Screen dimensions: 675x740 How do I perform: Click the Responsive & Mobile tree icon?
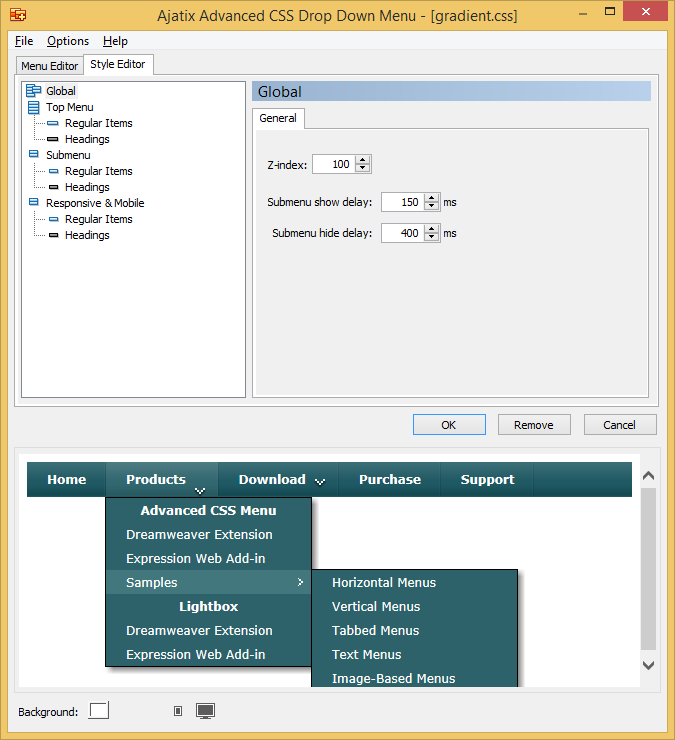tap(34, 202)
